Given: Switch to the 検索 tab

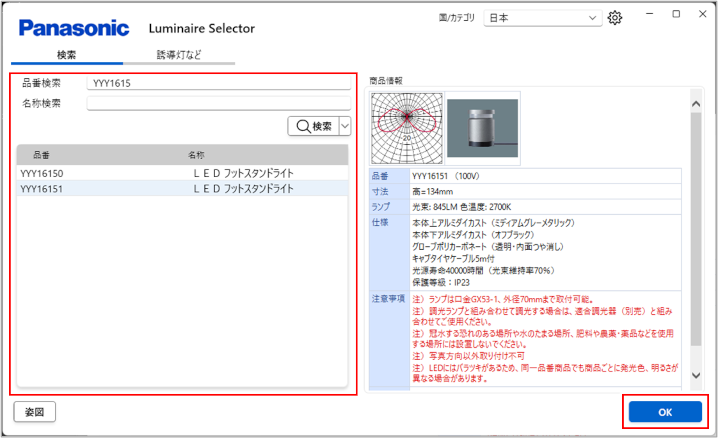Looking at the screenshot, I should click(x=67, y=54).
